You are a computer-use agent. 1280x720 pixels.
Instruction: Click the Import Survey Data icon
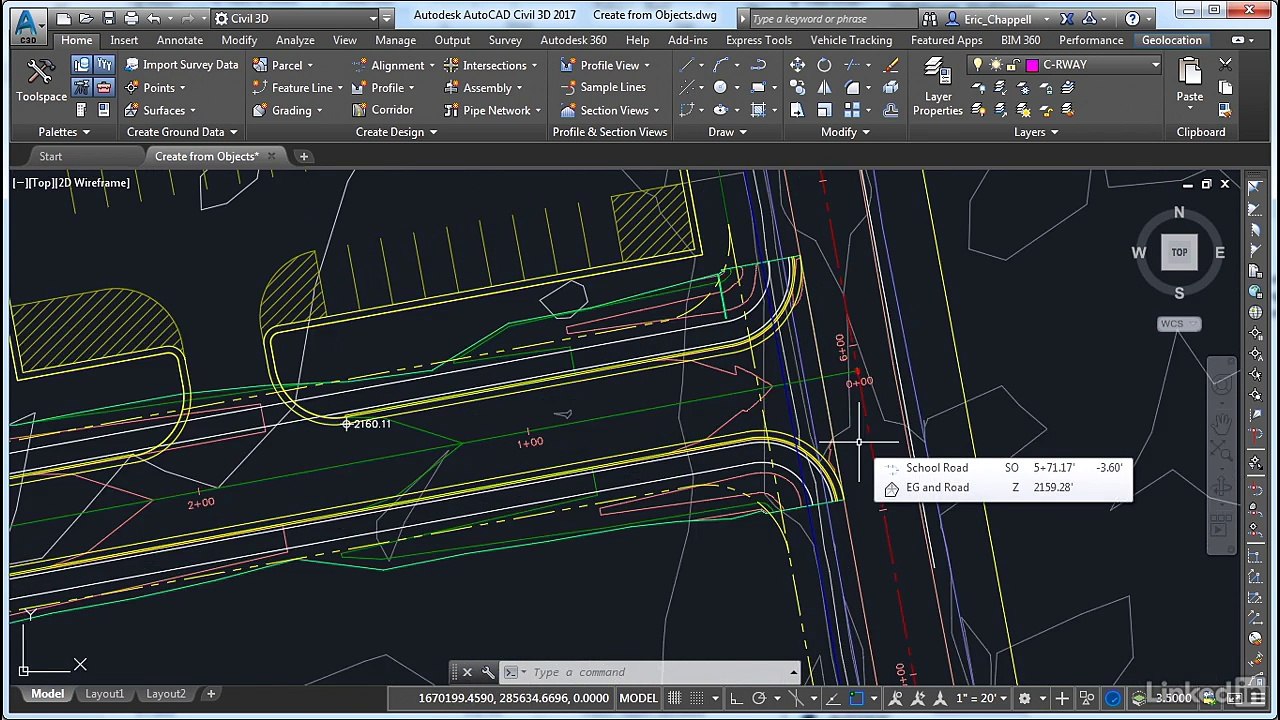[131, 65]
